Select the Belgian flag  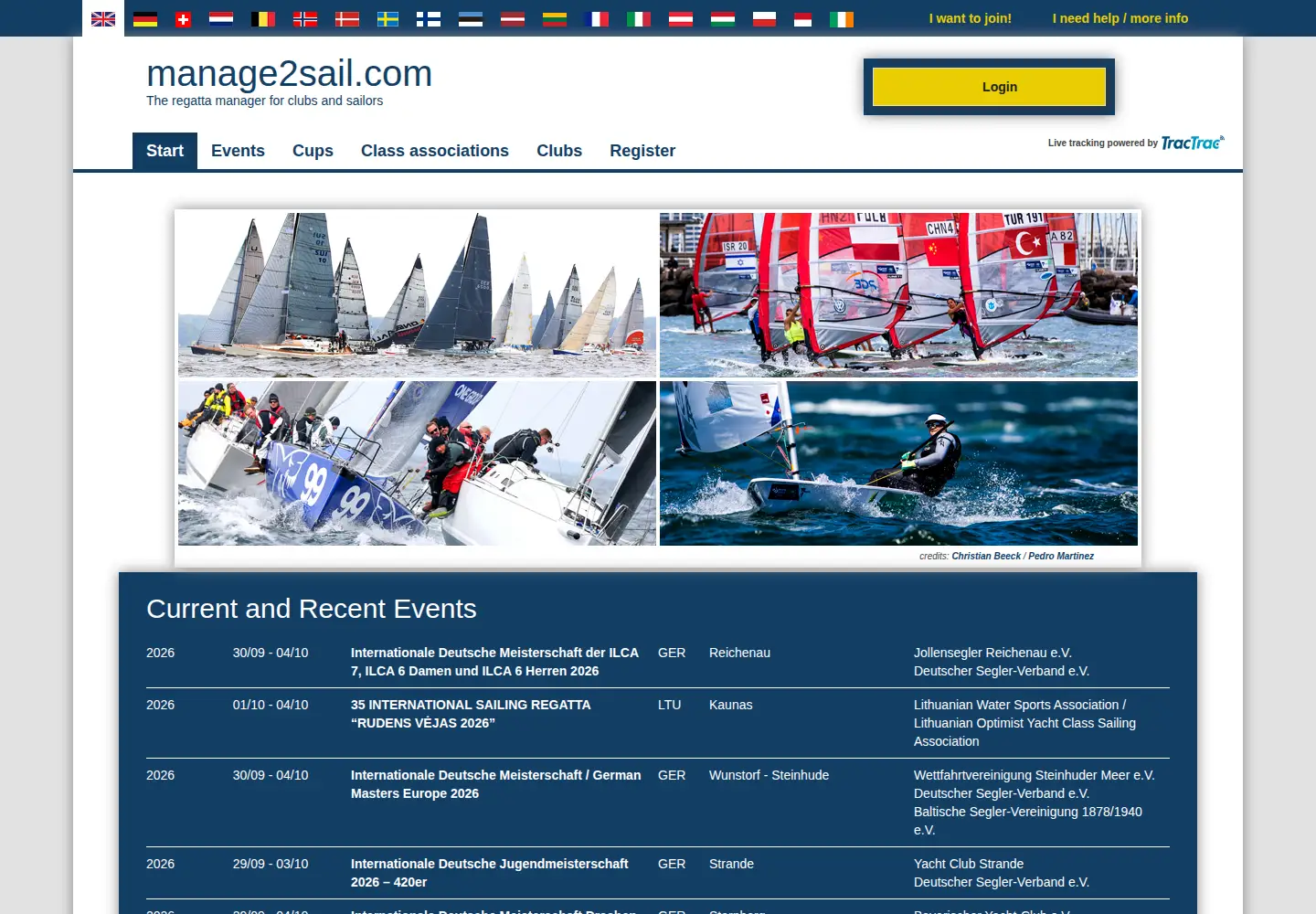click(263, 19)
